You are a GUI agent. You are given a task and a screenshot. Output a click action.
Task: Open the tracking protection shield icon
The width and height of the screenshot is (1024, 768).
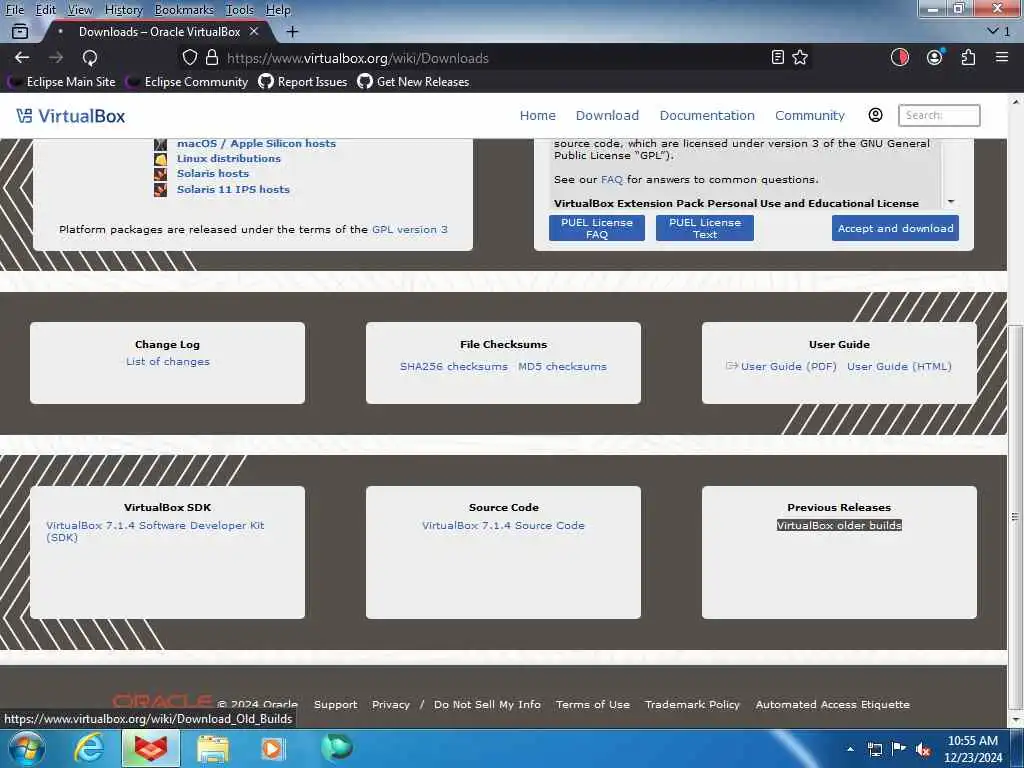point(189,57)
